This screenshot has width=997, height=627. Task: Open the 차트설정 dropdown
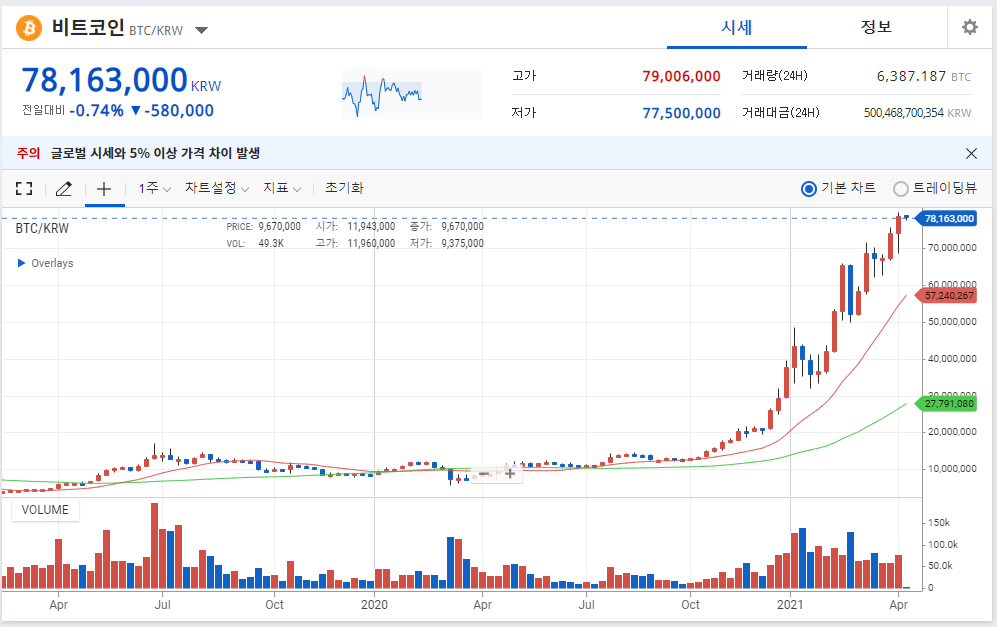point(217,188)
